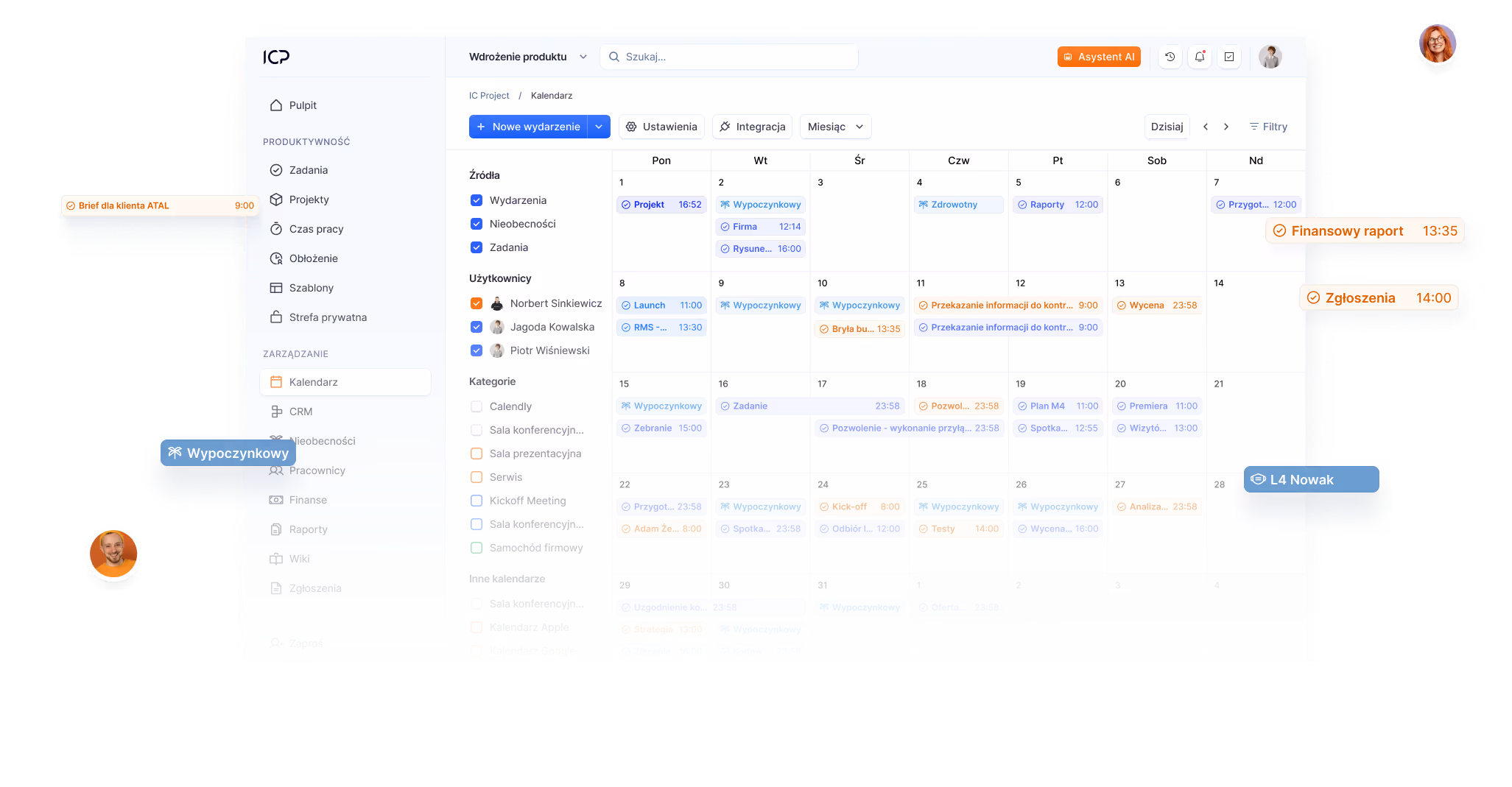Click the Integracja plug icon
The width and height of the screenshot is (1512, 787).
pos(725,127)
